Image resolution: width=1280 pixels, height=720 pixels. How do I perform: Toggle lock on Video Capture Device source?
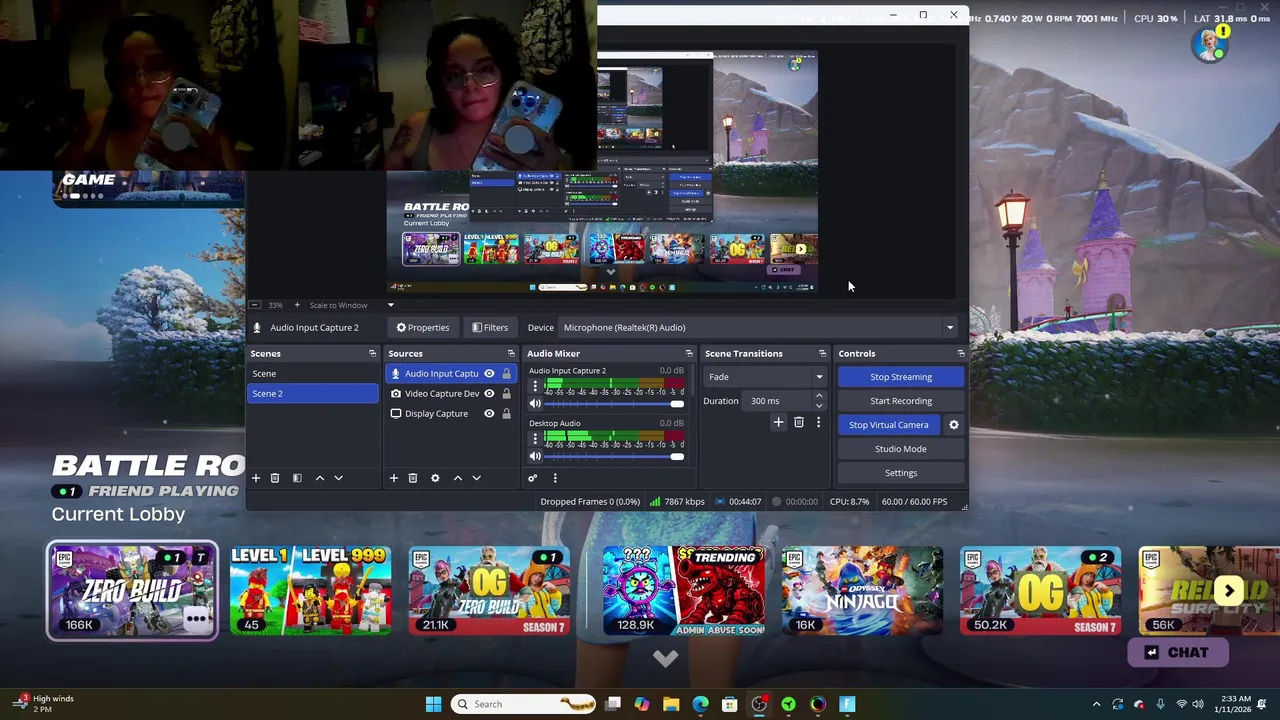[507, 394]
